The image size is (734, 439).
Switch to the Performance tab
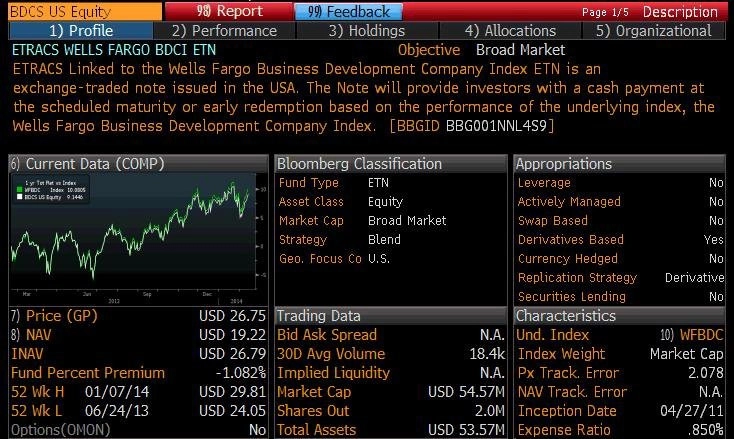[224, 31]
